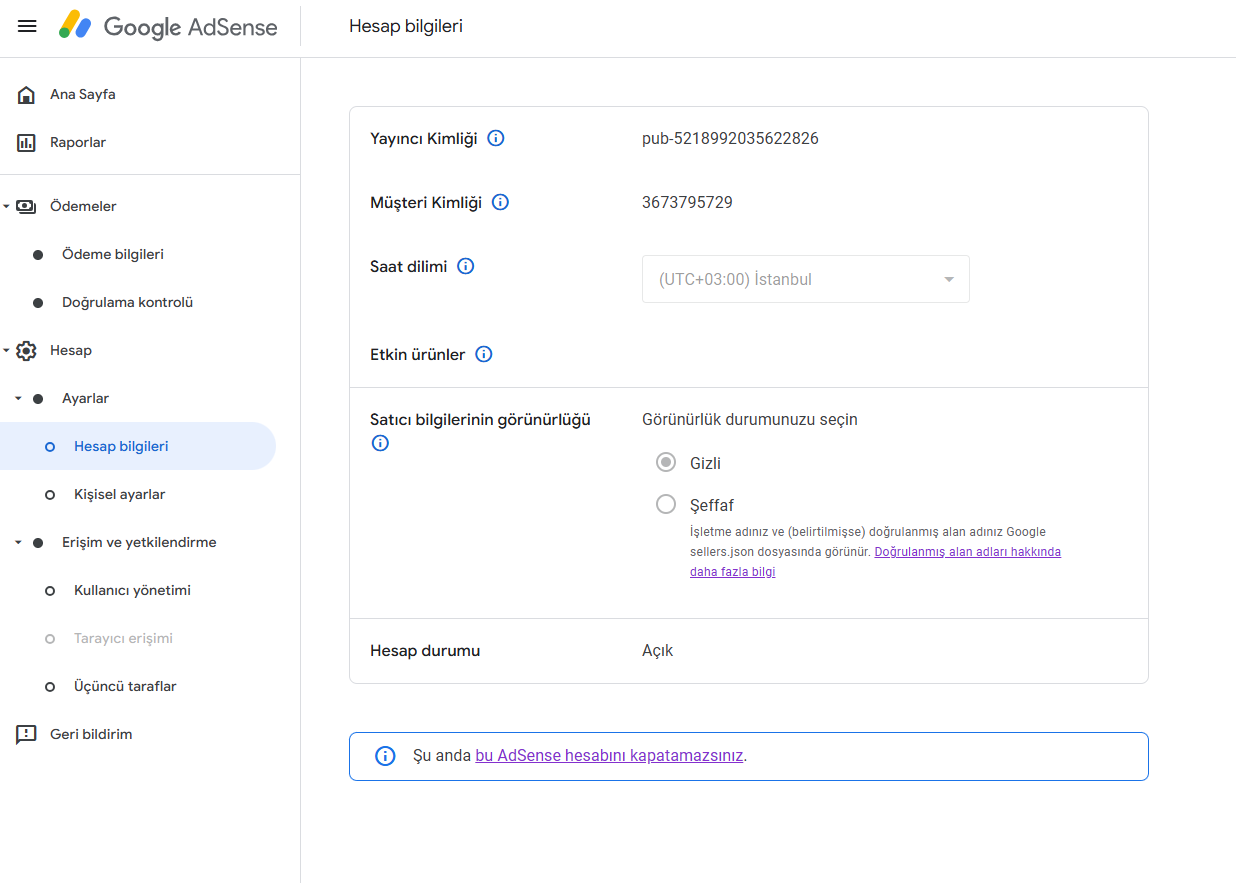Click the Hesap gear icon
The height and width of the screenshot is (883, 1236).
(26, 351)
